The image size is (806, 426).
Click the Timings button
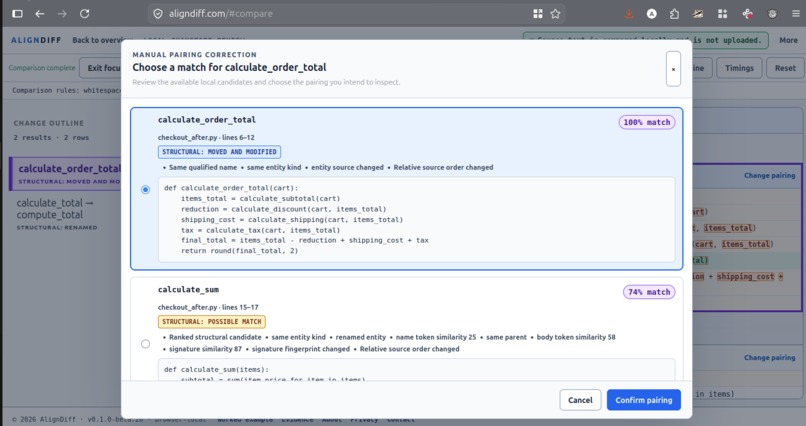739,68
